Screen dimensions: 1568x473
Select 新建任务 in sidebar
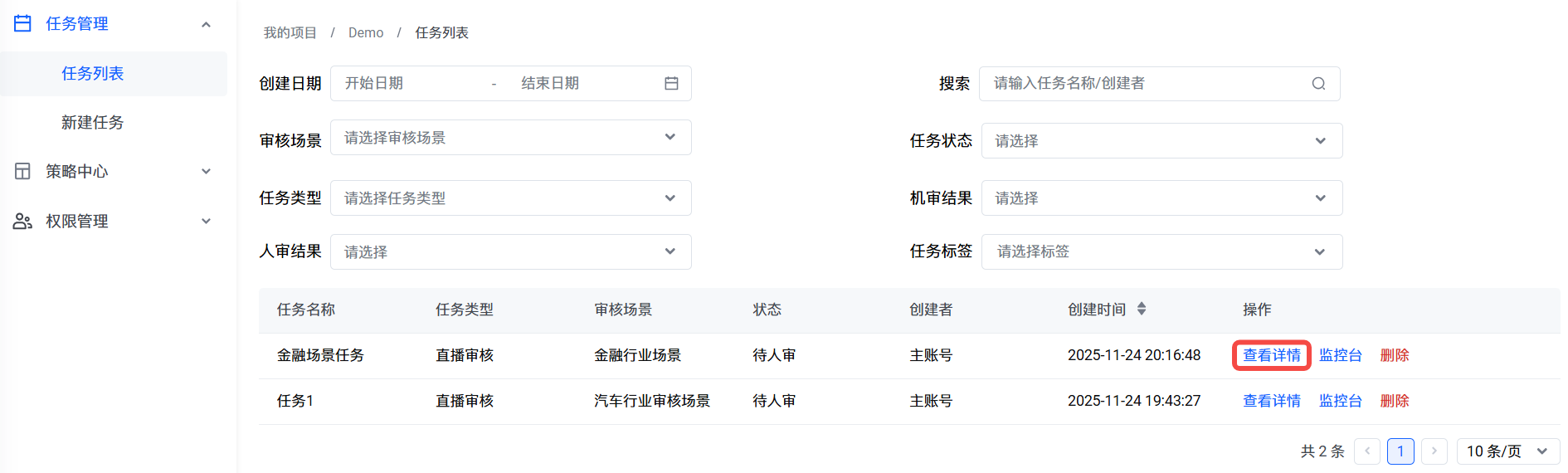point(92,122)
